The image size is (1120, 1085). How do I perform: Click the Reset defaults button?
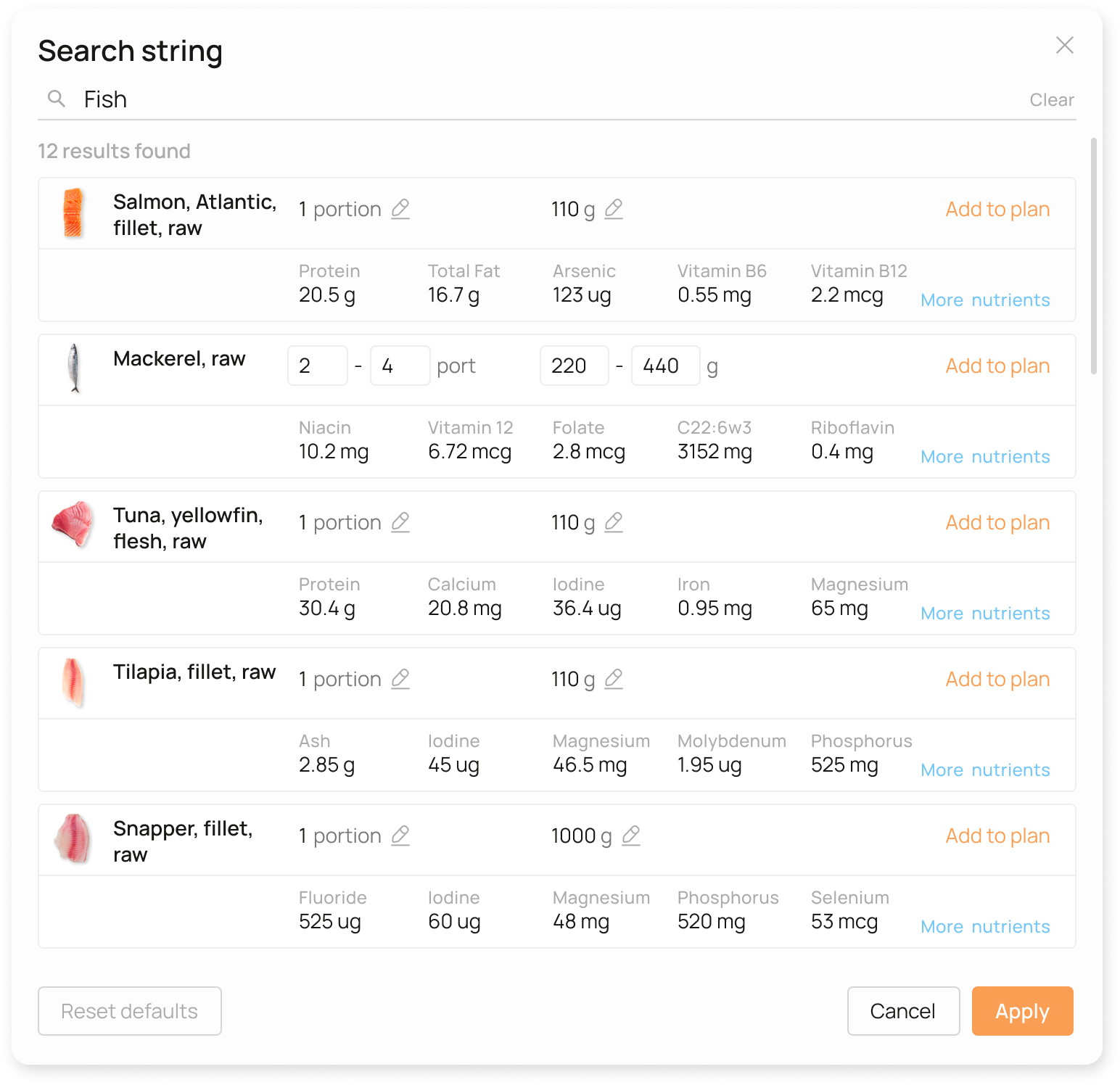pyautogui.click(x=130, y=1011)
